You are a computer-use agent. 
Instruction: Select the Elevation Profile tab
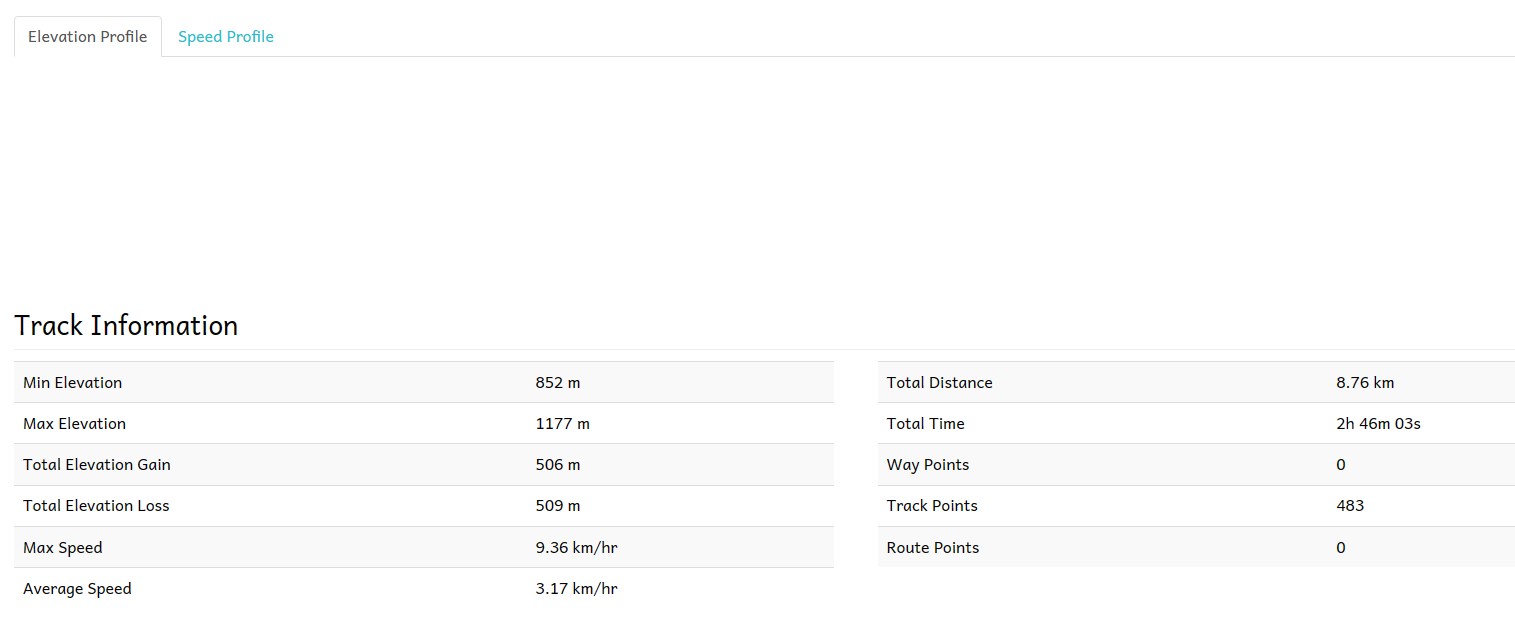tap(87, 37)
